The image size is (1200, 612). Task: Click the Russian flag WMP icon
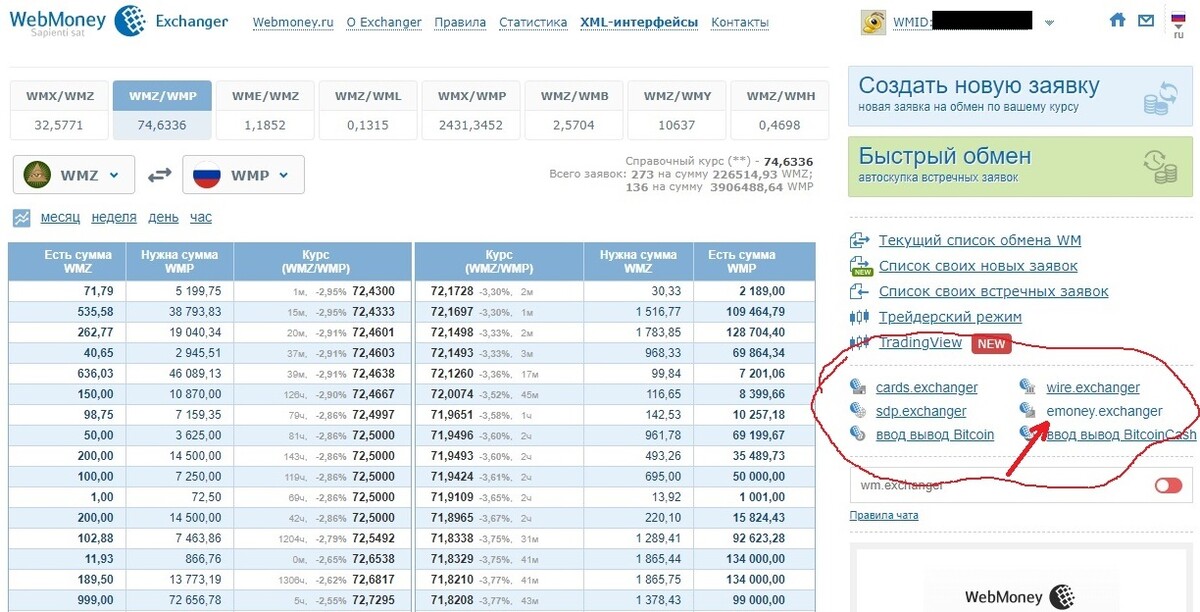(207, 175)
